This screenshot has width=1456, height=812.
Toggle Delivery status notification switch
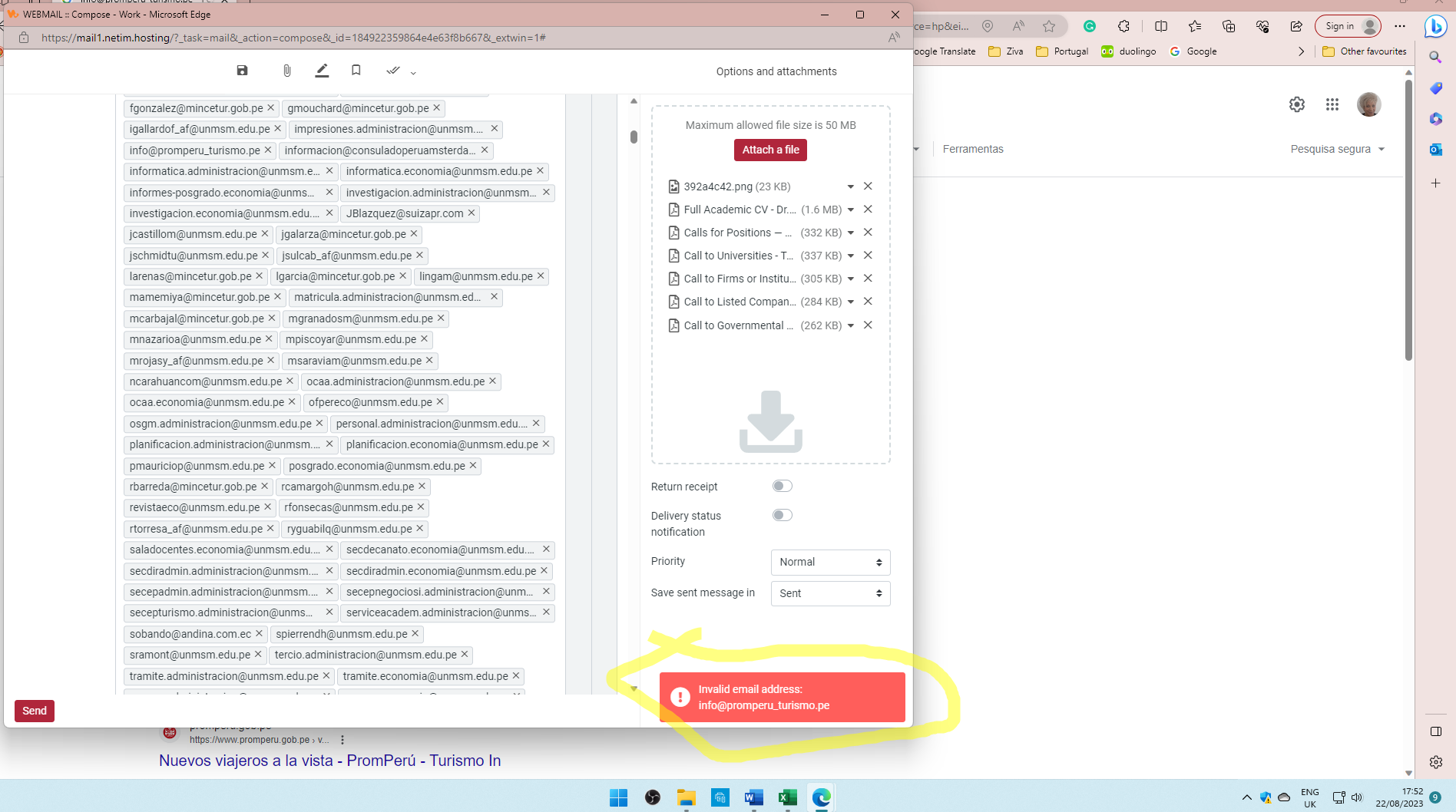point(782,515)
